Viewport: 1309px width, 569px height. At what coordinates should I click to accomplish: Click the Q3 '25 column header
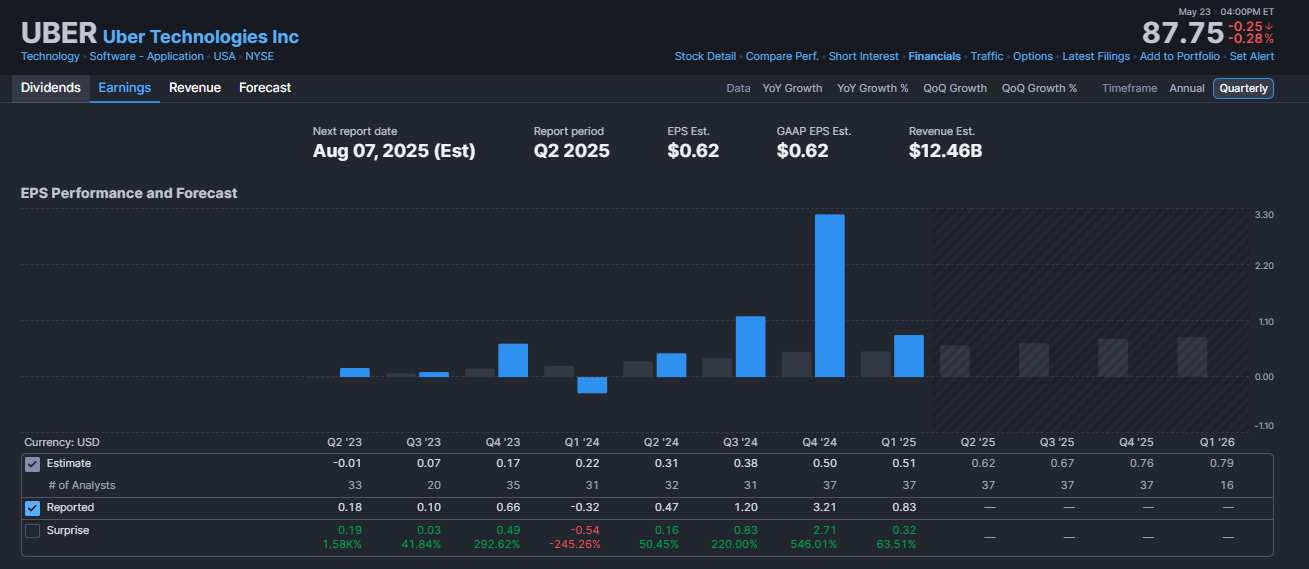pyautogui.click(x=1057, y=442)
